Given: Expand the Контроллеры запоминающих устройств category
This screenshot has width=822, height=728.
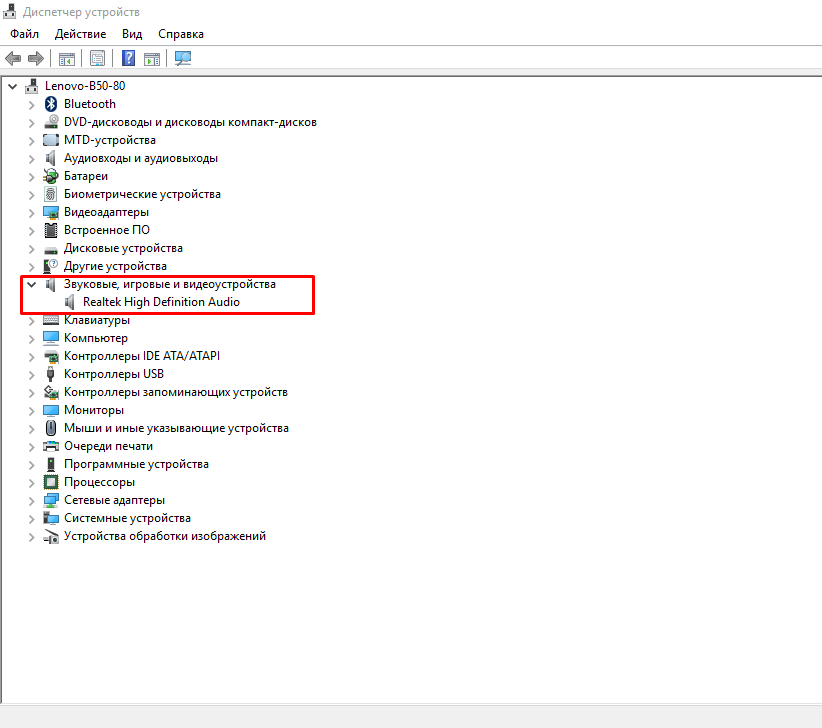Looking at the screenshot, I should pyautogui.click(x=31, y=393).
